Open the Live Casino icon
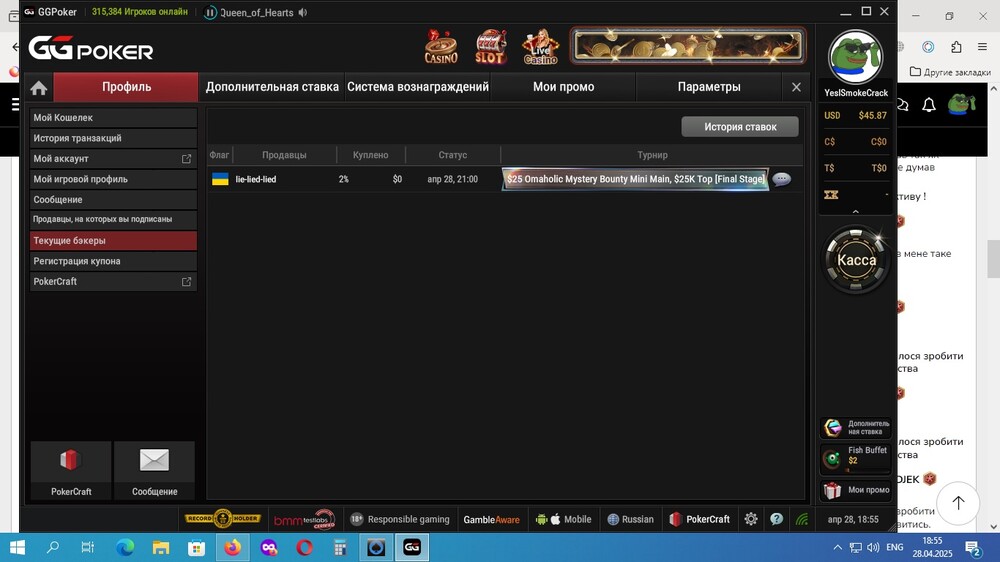This screenshot has width=1000, height=562. (x=540, y=47)
